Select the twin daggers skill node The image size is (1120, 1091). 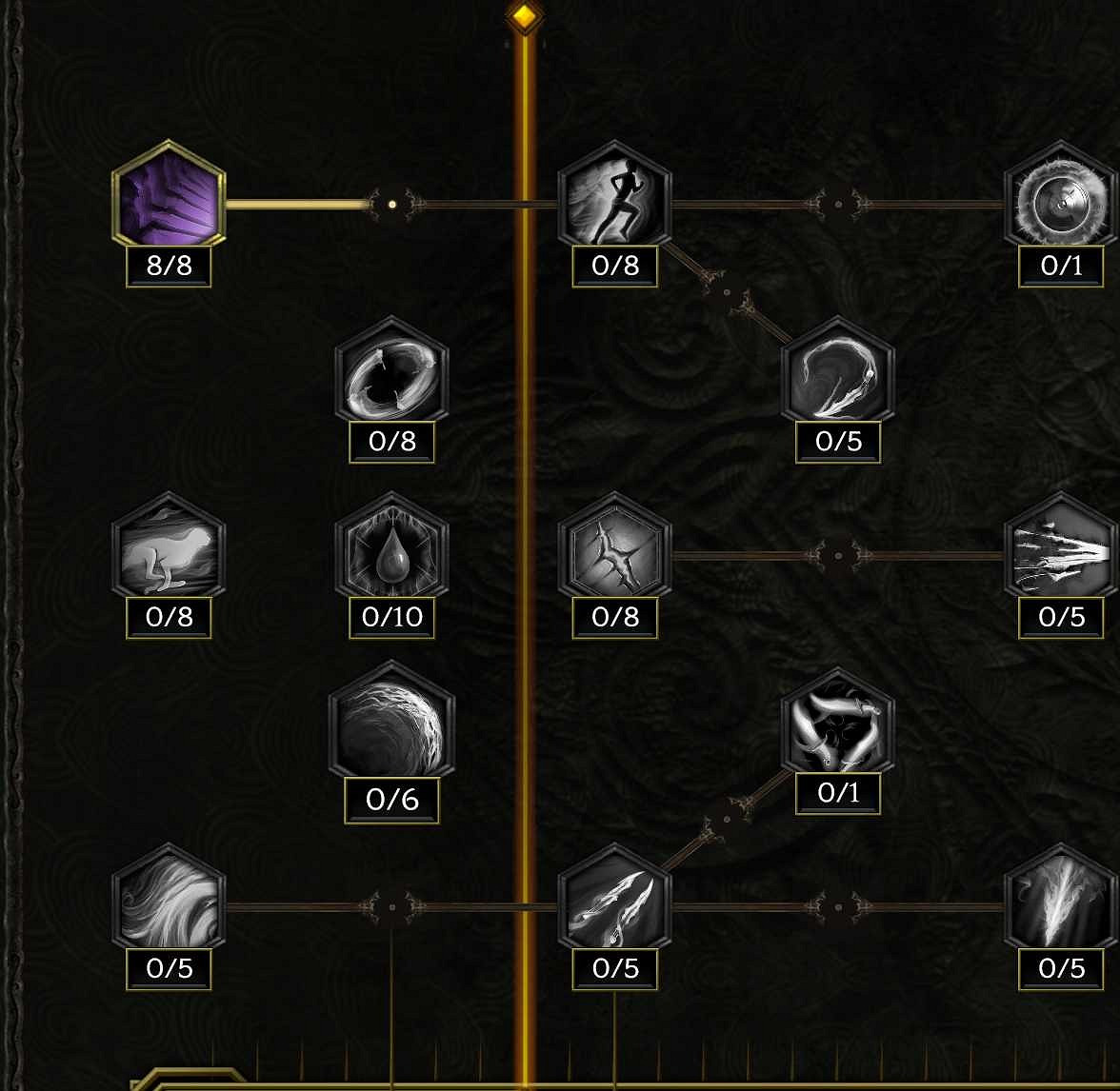click(x=614, y=898)
